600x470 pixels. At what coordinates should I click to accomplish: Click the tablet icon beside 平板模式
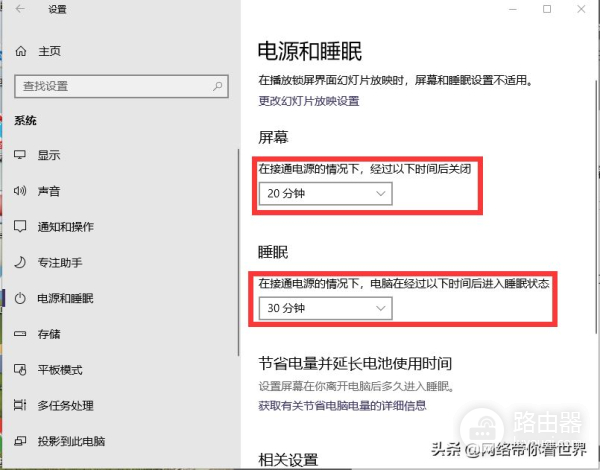click(x=20, y=370)
